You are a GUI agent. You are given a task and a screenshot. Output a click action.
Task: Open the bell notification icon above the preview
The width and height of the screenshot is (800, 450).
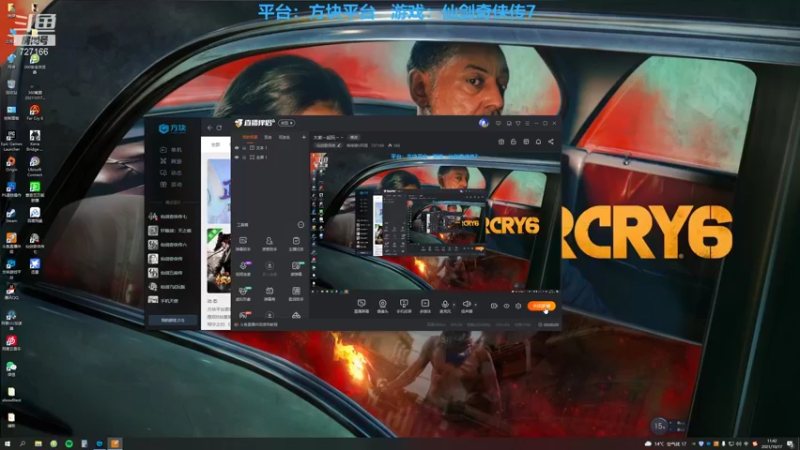[x=538, y=142]
